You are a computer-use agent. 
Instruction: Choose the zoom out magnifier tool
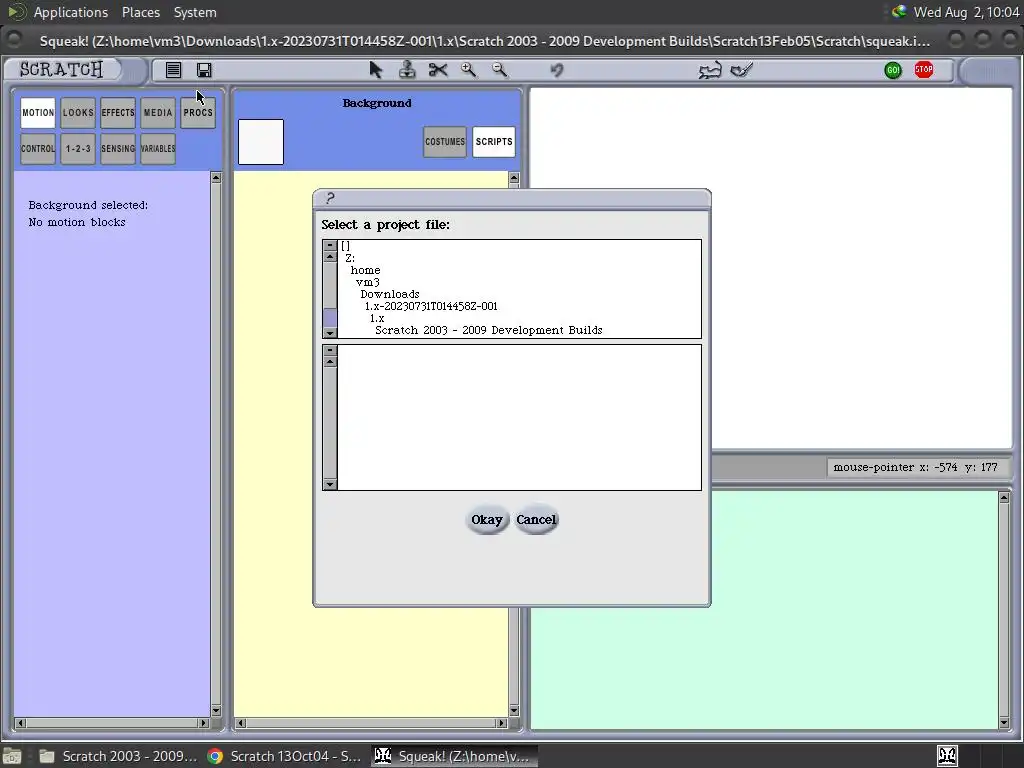(x=500, y=69)
